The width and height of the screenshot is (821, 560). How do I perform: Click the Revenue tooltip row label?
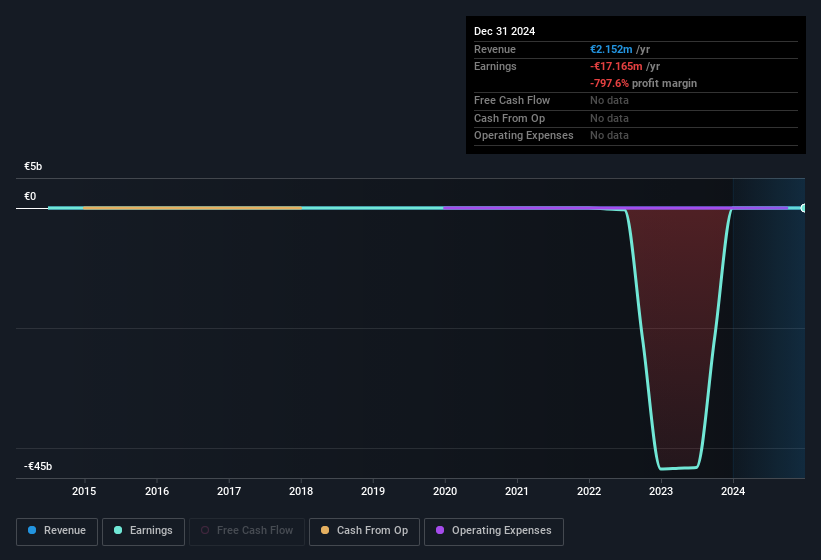pos(495,49)
